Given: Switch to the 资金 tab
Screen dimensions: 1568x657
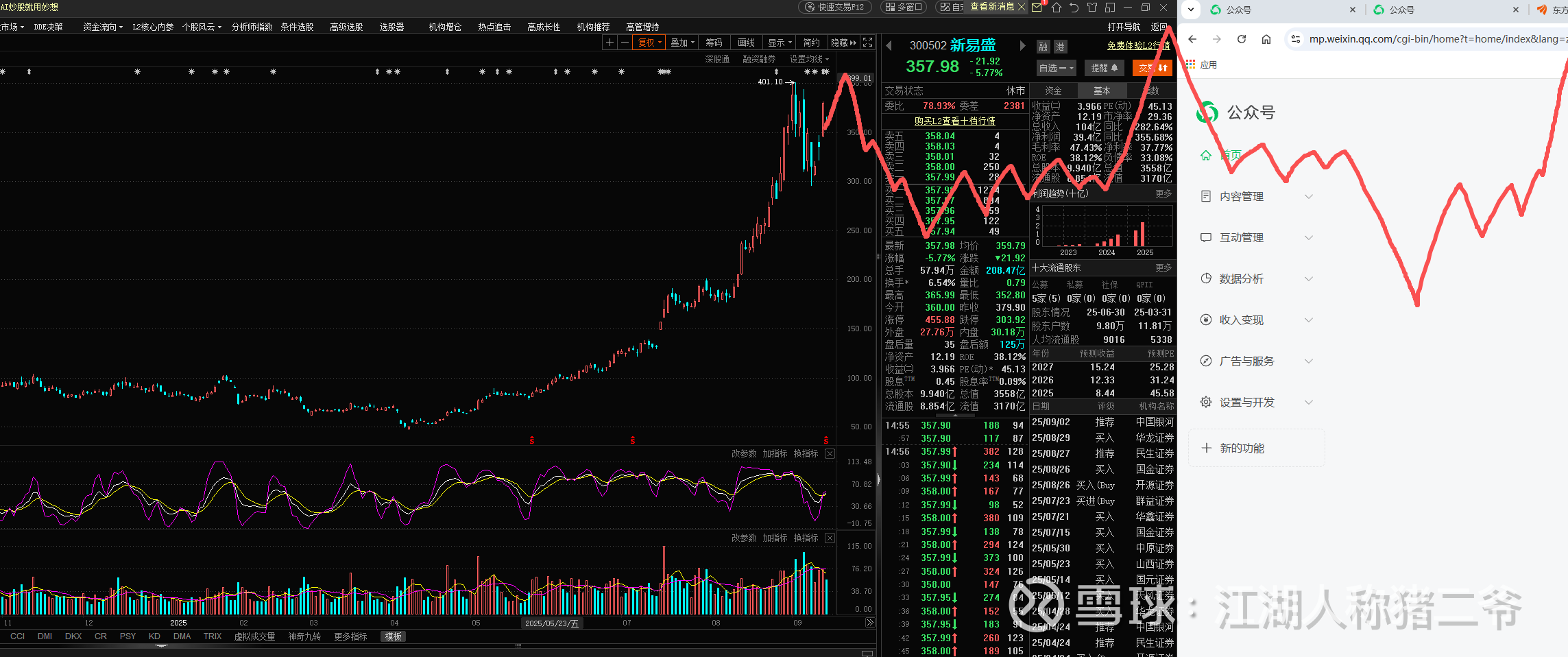Looking at the screenshot, I should pos(1053,91).
